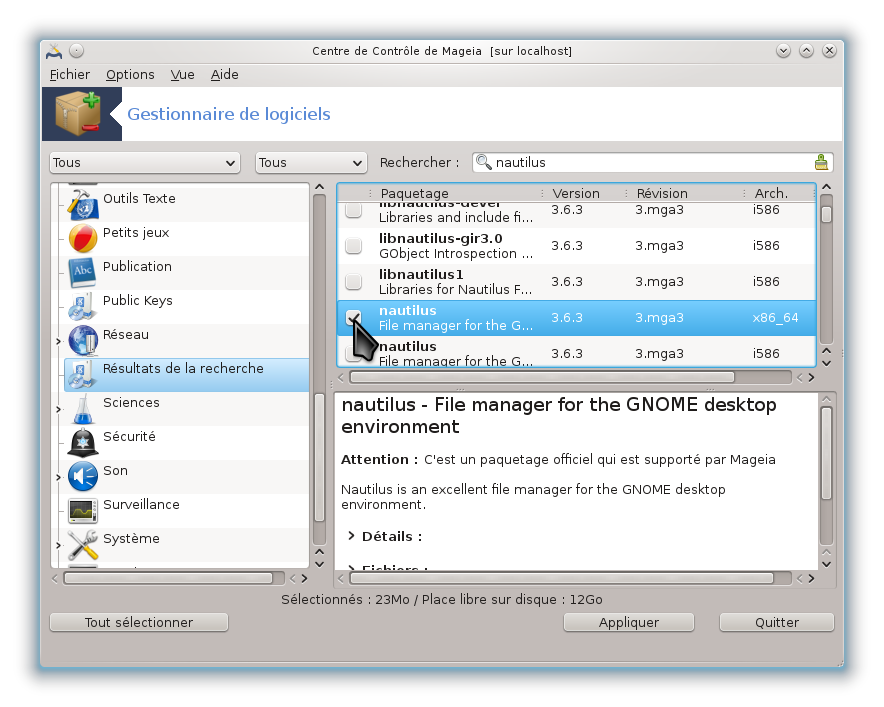884x707 pixels.
Task: Click the Sciences flask icon
Action: tap(83, 409)
